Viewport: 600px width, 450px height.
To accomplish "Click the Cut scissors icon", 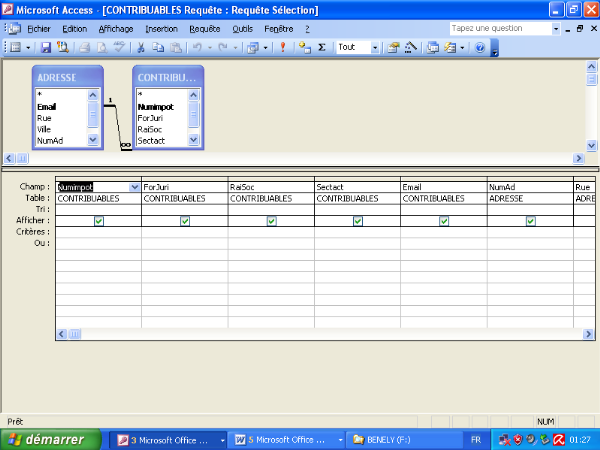I will pyautogui.click(x=141, y=47).
